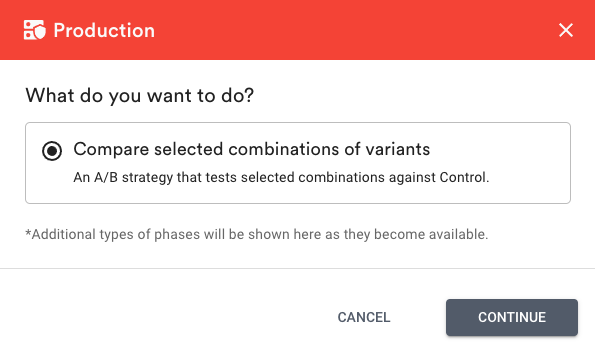595x364 pixels.
Task: Click the "Compare selected combinations of variants" label
Action: point(252,149)
